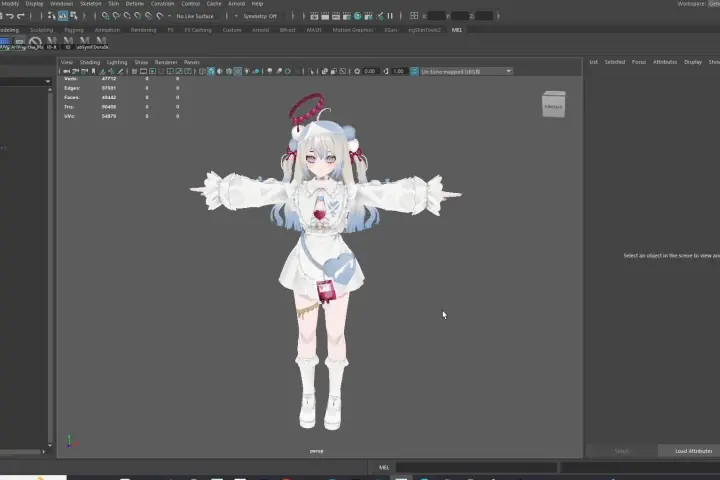Toggle Resolution gate icon in viewport toolbar
The image size is (720, 480).
[152, 71]
